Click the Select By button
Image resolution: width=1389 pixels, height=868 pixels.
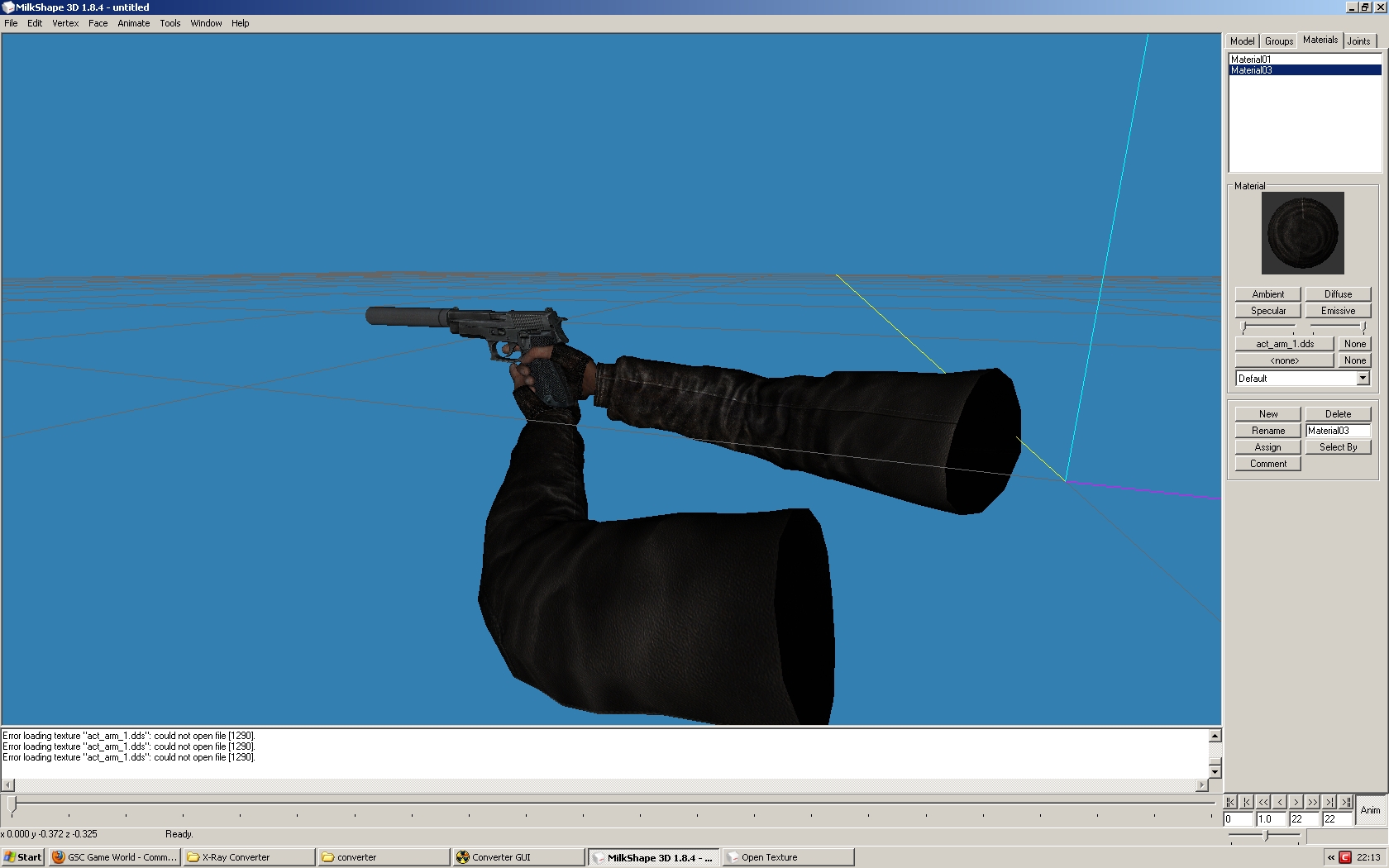[1338, 447]
